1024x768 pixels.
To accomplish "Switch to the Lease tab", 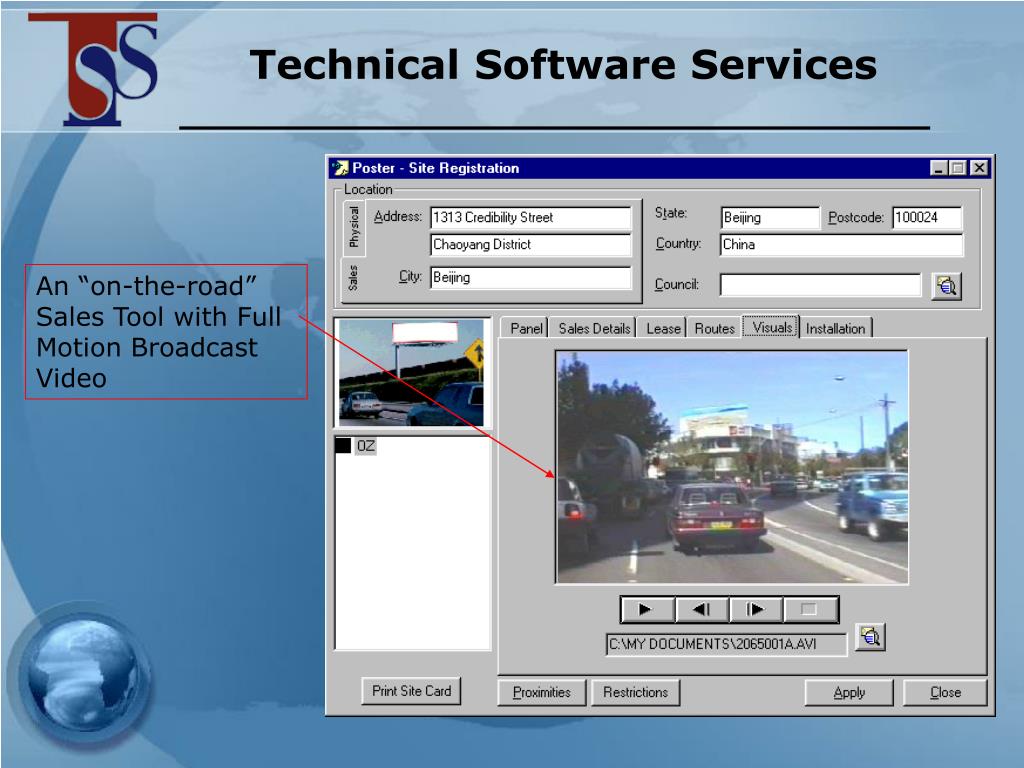I will point(663,328).
